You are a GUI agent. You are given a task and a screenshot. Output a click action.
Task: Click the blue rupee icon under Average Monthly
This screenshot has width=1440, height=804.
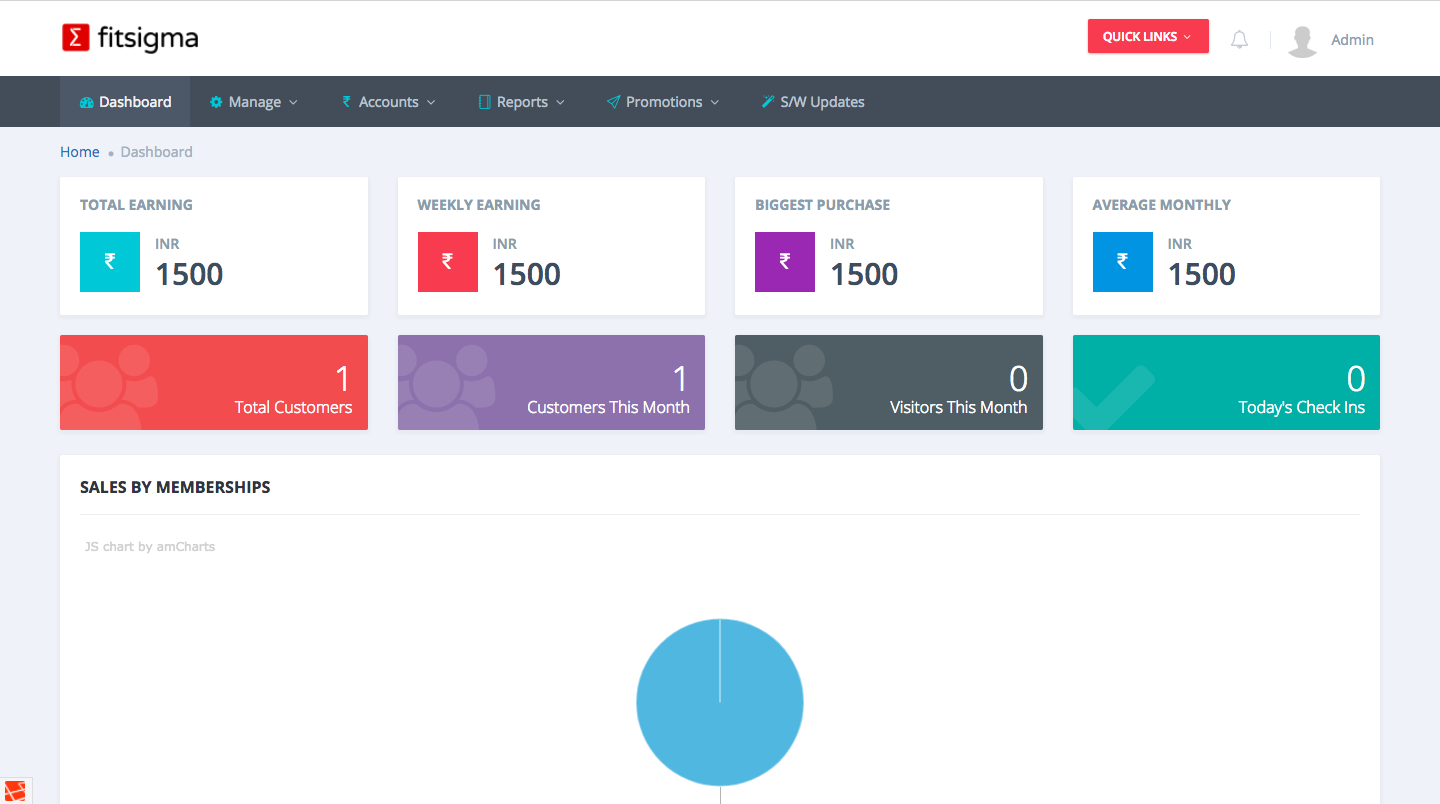1122,262
